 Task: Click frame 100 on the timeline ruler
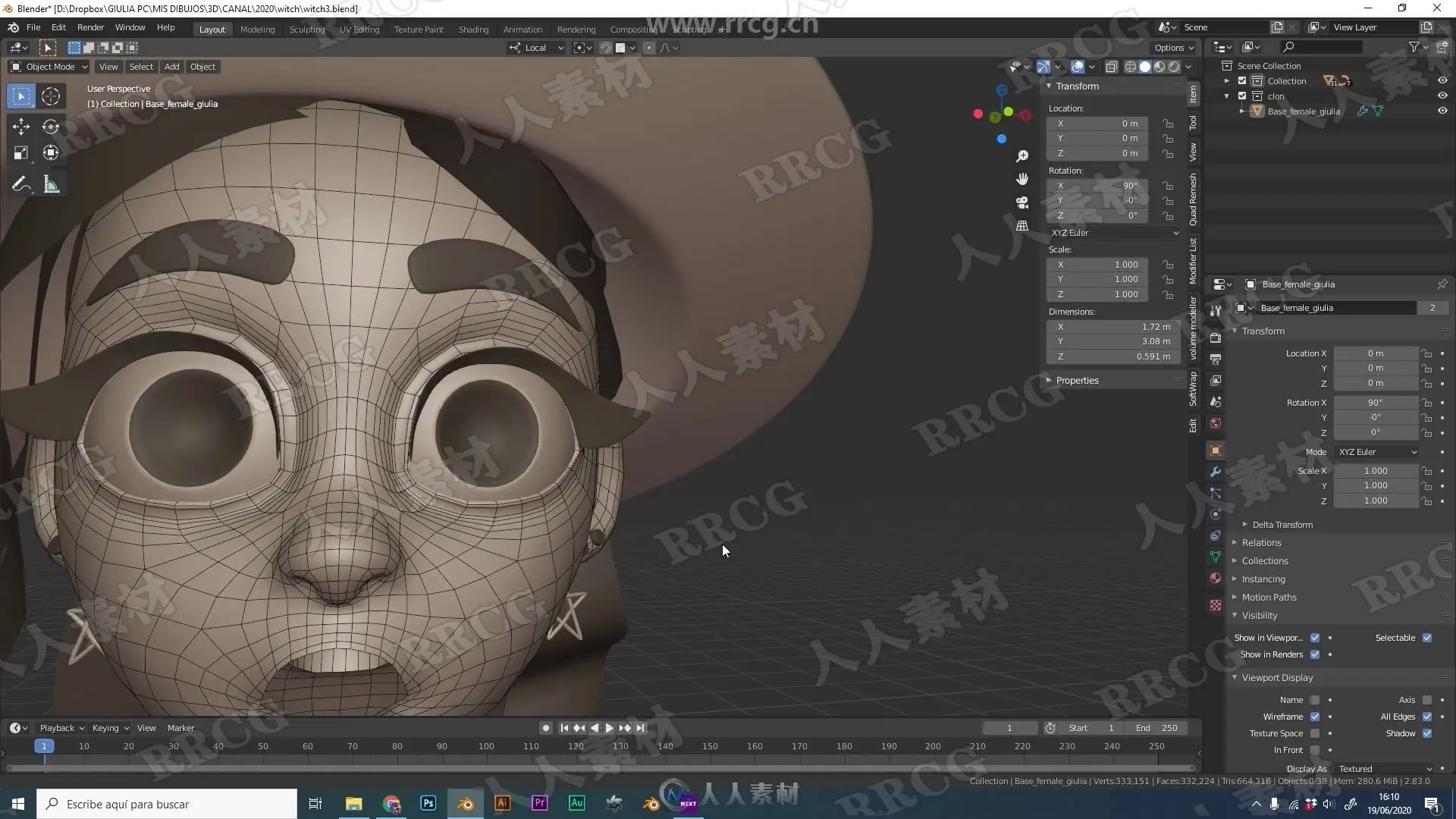(486, 746)
